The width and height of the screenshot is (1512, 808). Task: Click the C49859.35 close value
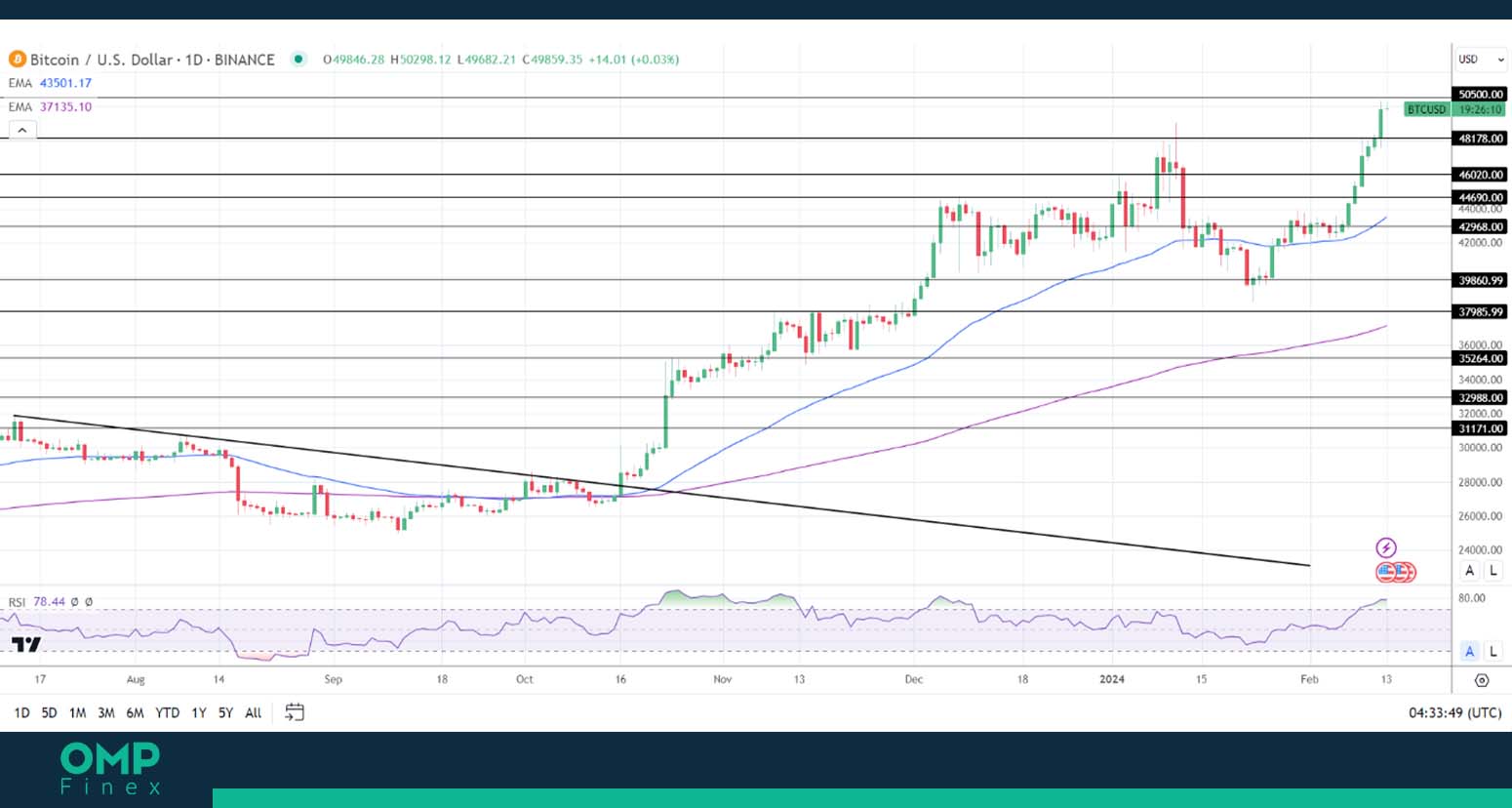[x=552, y=60]
